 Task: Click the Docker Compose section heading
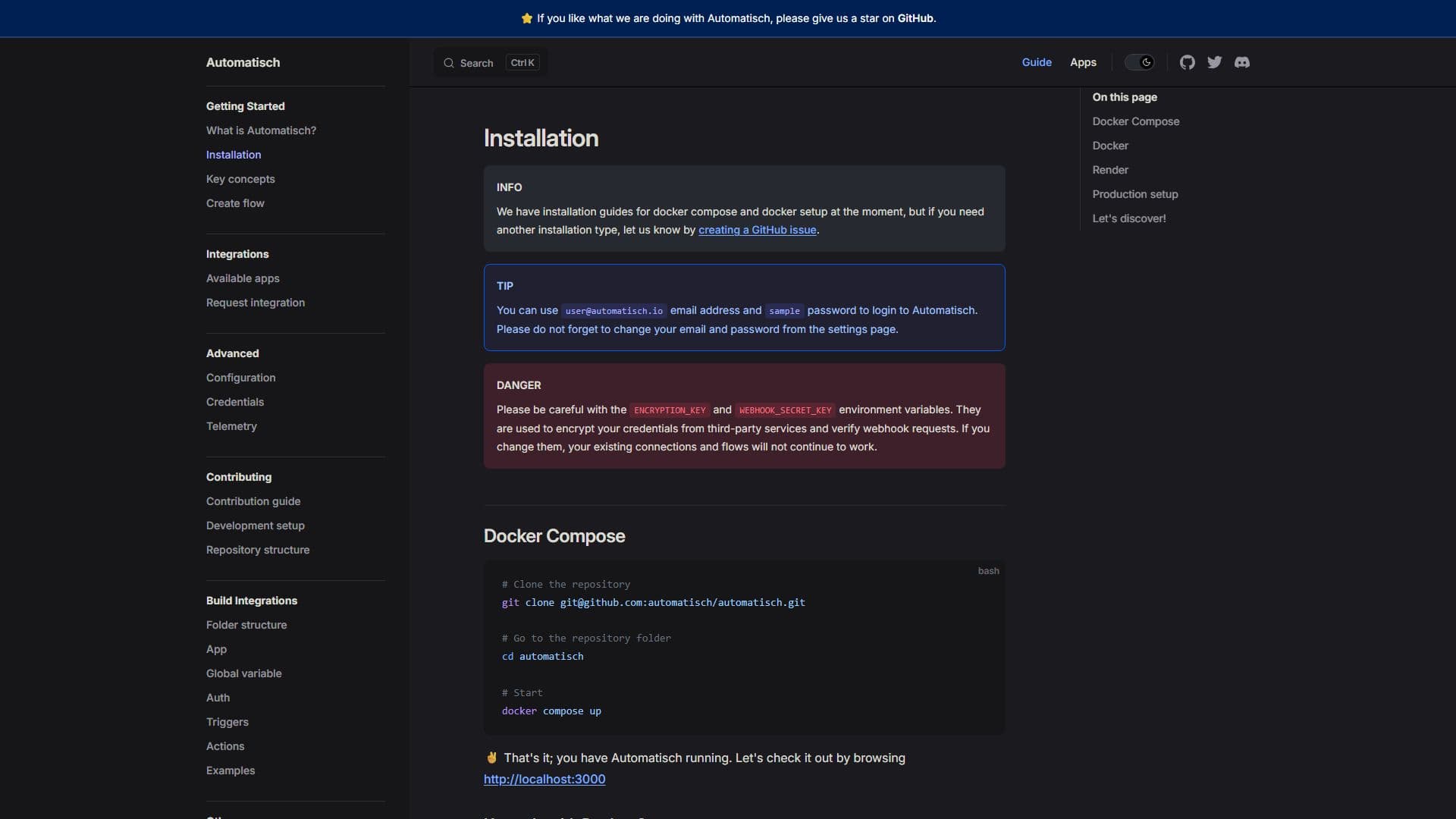coord(554,536)
